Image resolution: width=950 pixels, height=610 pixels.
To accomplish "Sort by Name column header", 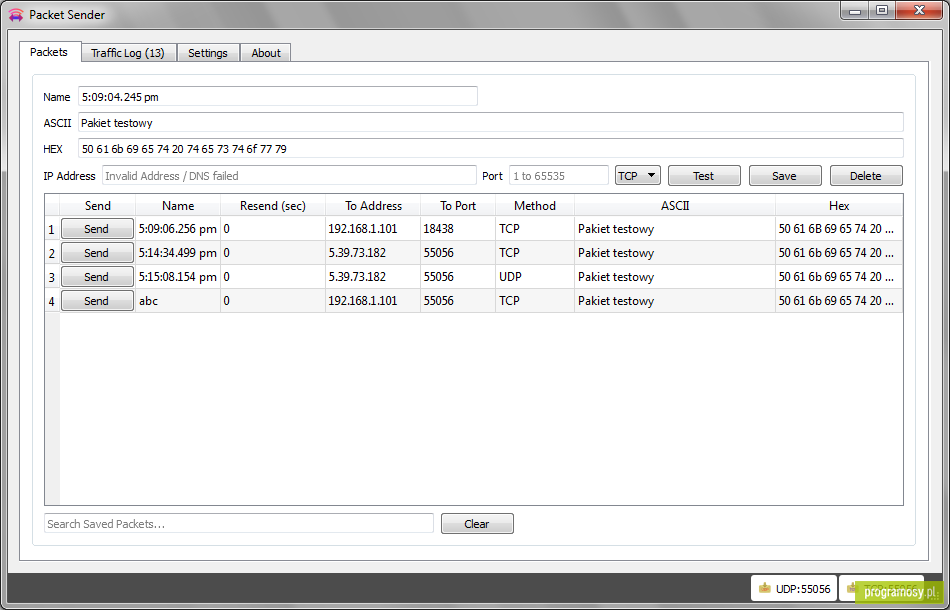I will tap(178, 206).
